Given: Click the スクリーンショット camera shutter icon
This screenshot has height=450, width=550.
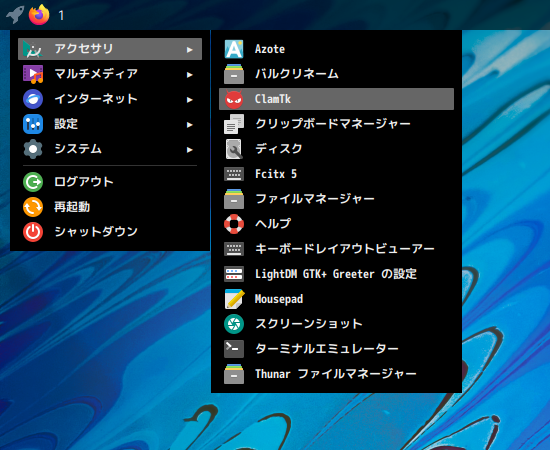Looking at the screenshot, I should coord(234,324).
